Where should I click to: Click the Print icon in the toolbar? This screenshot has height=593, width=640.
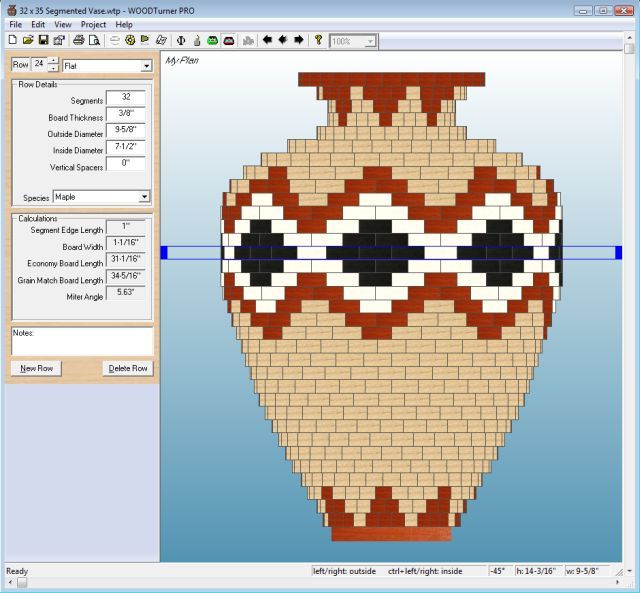pyautogui.click(x=79, y=41)
